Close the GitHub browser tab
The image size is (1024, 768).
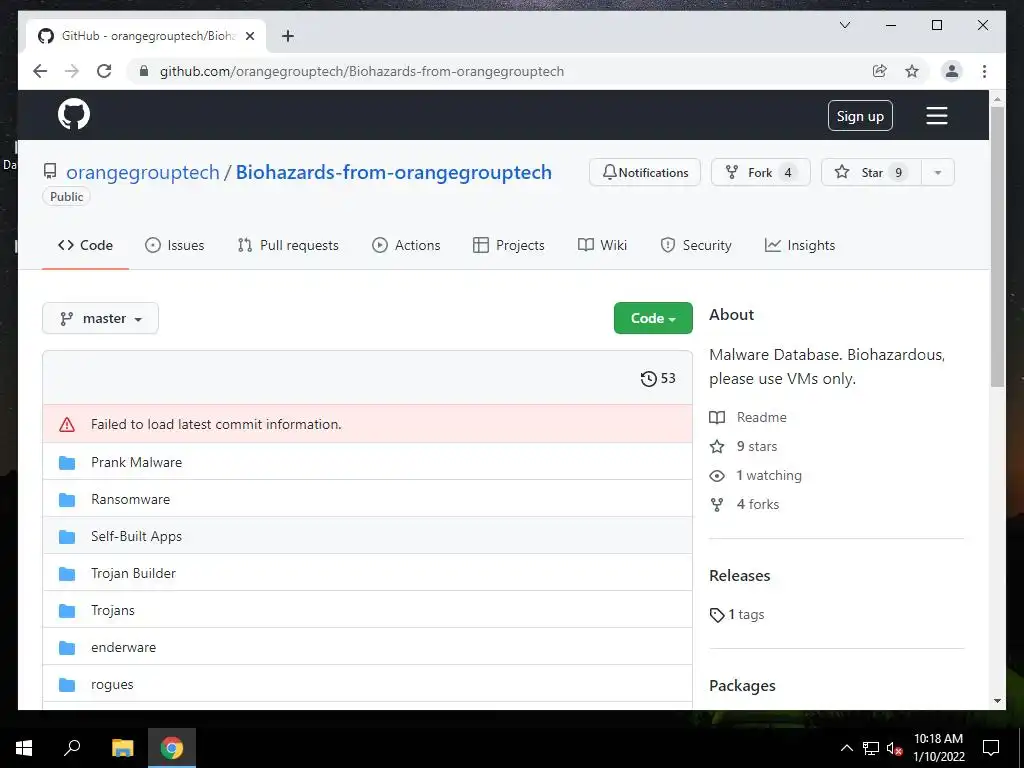pos(249,36)
